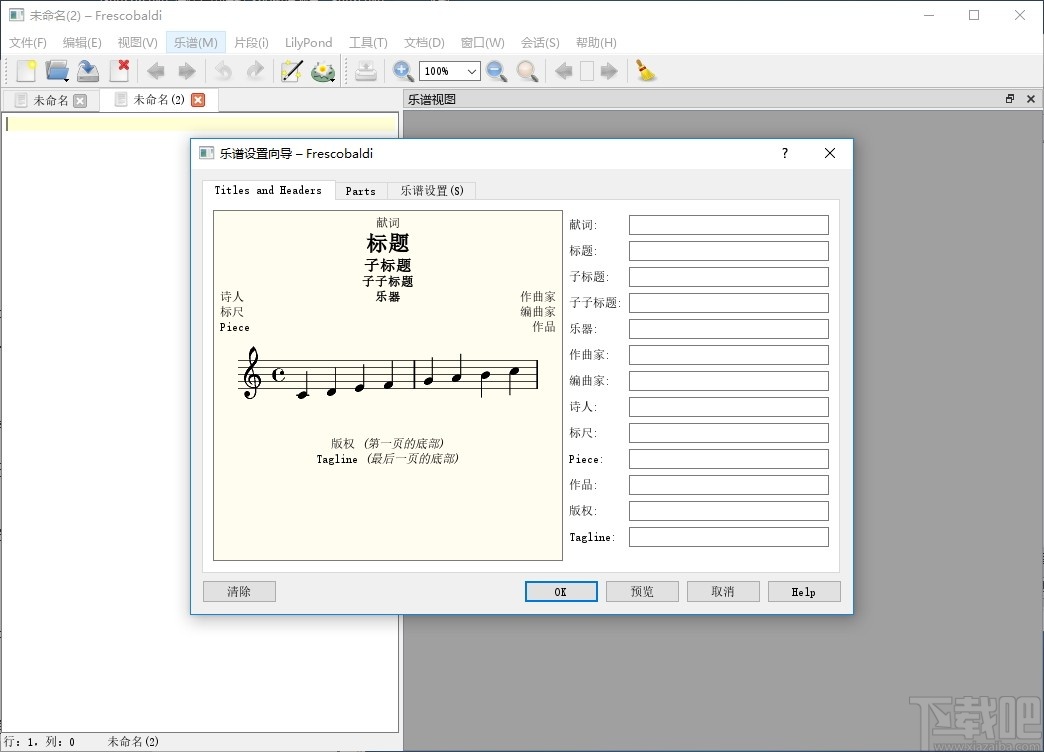
Task: Click the Save document icon
Action: (x=89, y=71)
